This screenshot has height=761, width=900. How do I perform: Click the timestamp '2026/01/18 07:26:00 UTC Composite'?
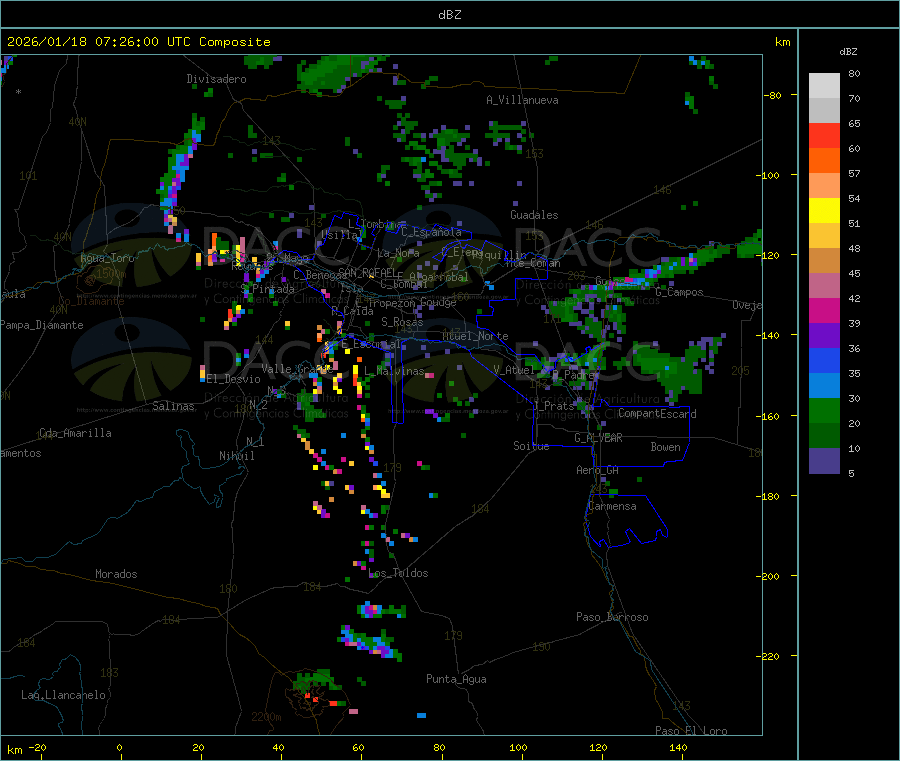pos(138,42)
